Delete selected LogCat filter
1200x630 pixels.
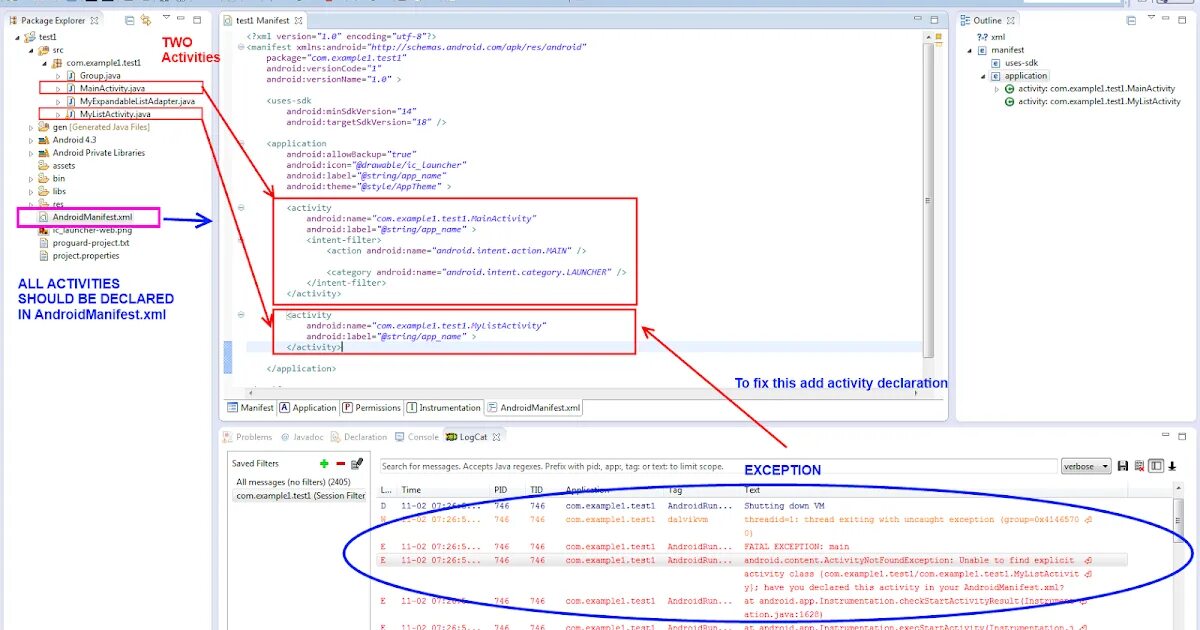tap(341, 464)
